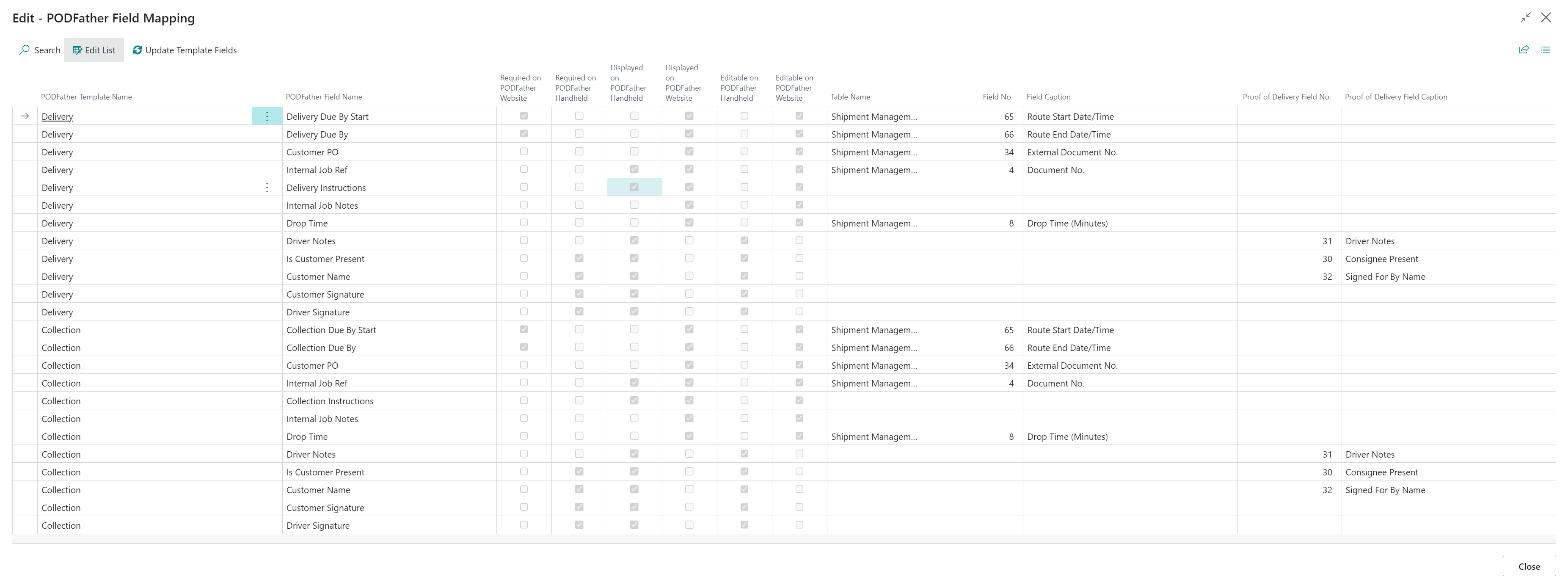1568x588 pixels.
Task: Select the Collection Instructions field name cell
Action: pyautogui.click(x=330, y=401)
